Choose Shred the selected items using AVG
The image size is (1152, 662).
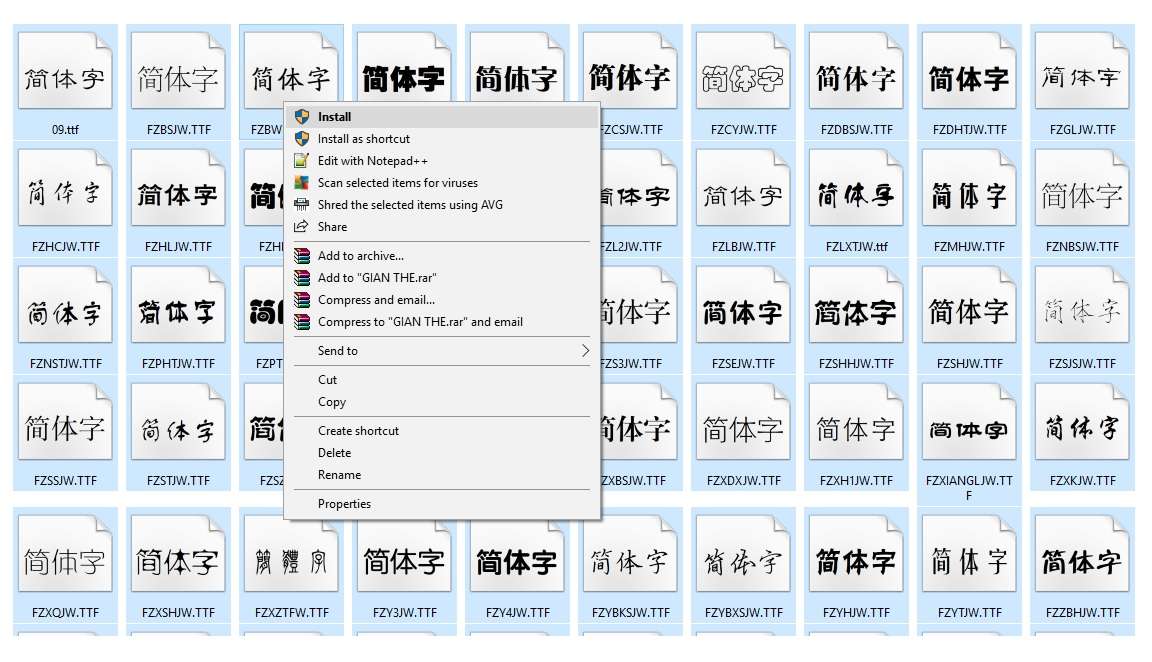442,205
